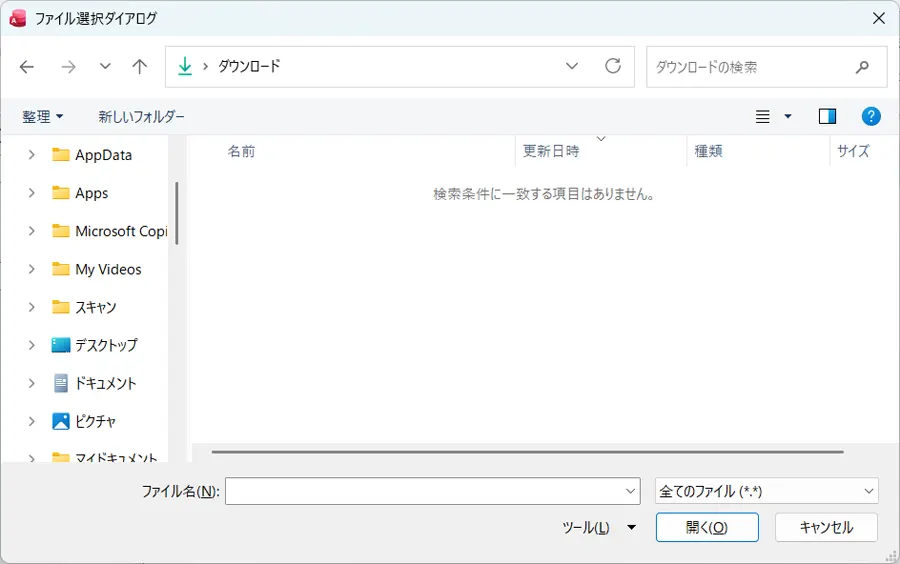Click the search magnifier icon
The width and height of the screenshot is (900, 564).
[x=862, y=67]
